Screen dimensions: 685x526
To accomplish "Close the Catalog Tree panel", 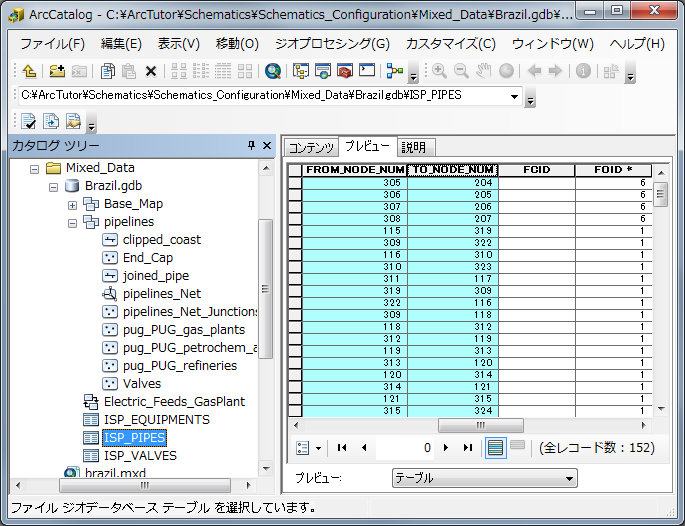I will [x=266, y=145].
